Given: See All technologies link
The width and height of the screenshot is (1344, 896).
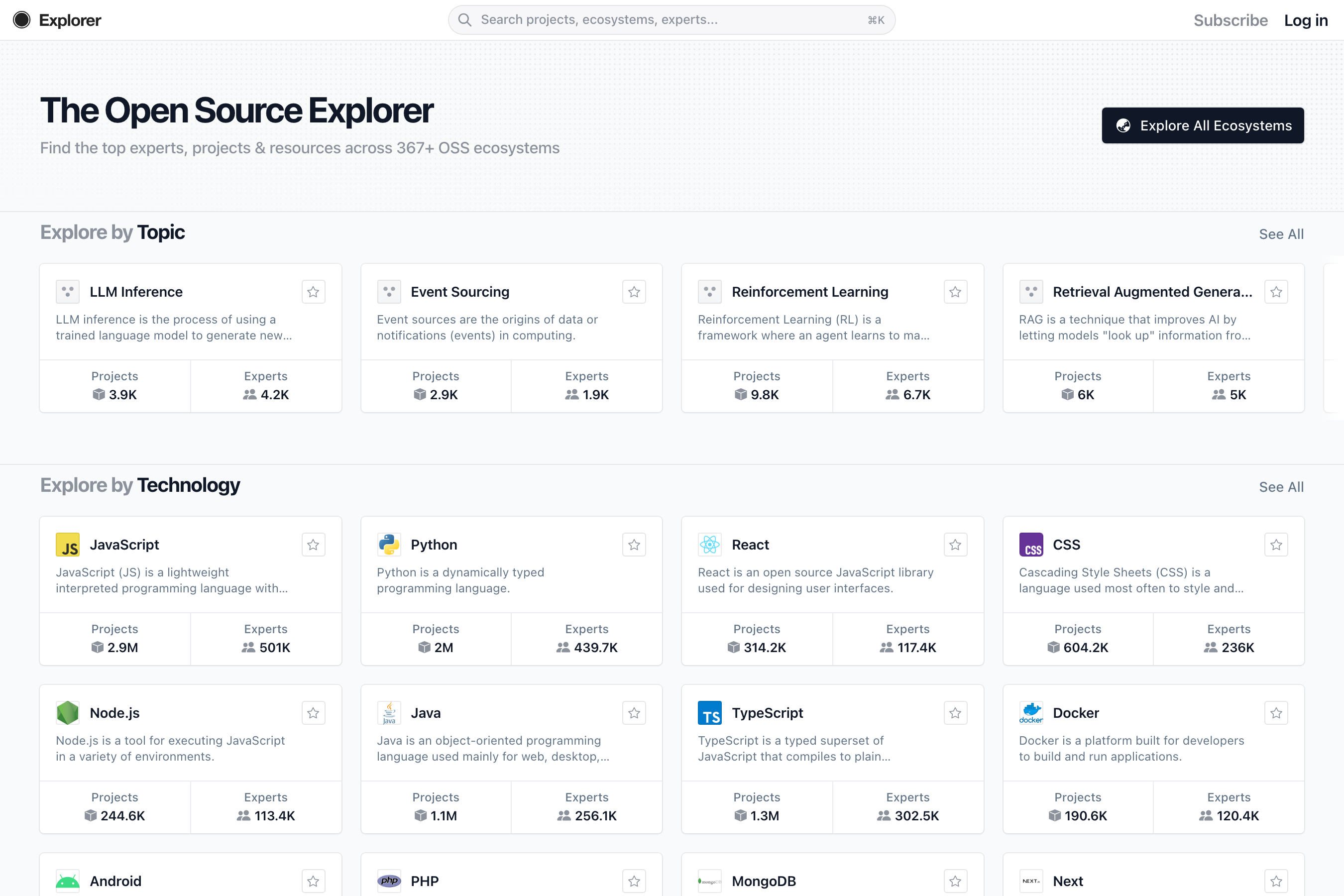Looking at the screenshot, I should click(x=1281, y=487).
